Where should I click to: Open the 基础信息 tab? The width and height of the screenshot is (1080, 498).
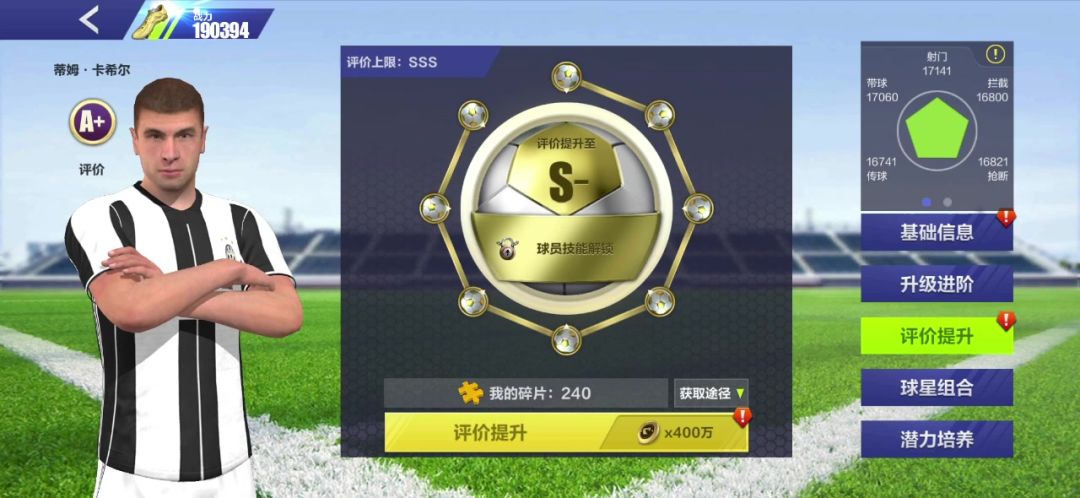point(937,232)
